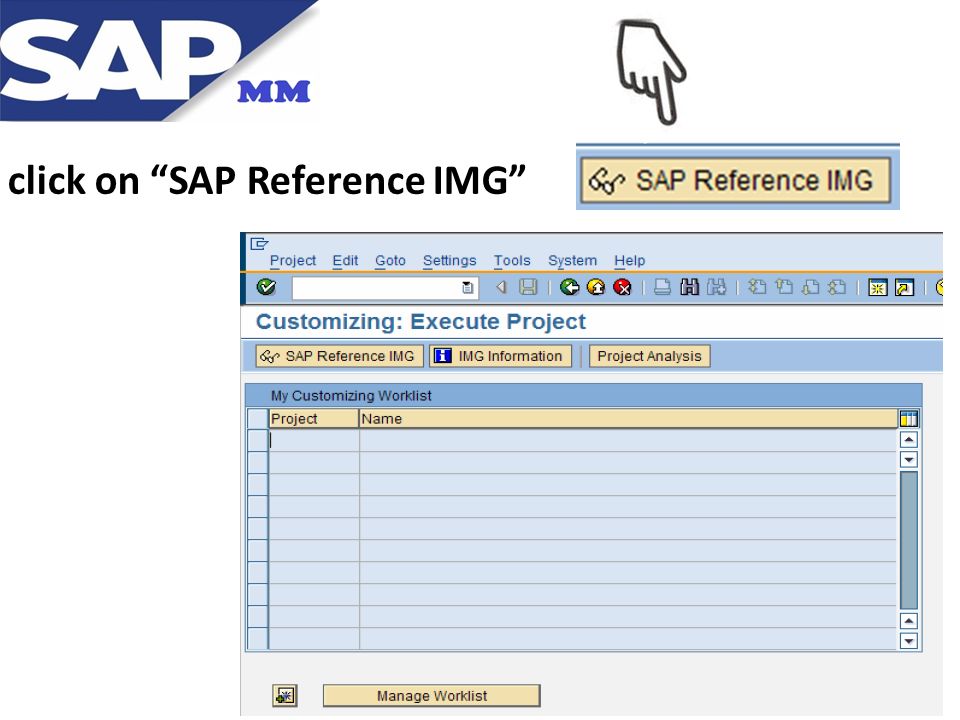The image size is (960, 720).
Task: Click the Project Analysis button
Action: click(x=650, y=356)
